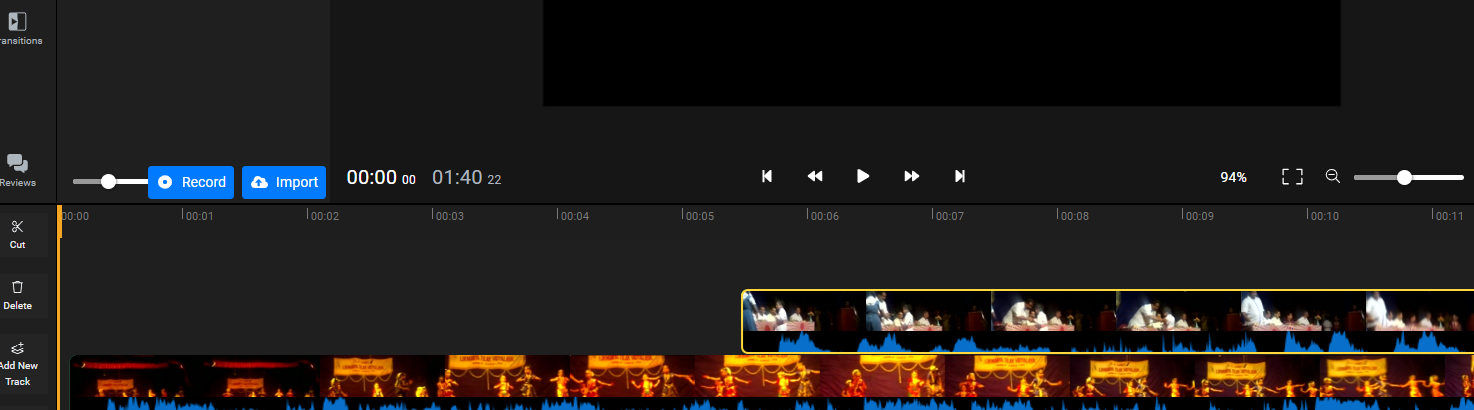Jump to 00:06 on the timeline ruler
Image resolution: width=1474 pixels, height=410 pixels.
coord(823,215)
